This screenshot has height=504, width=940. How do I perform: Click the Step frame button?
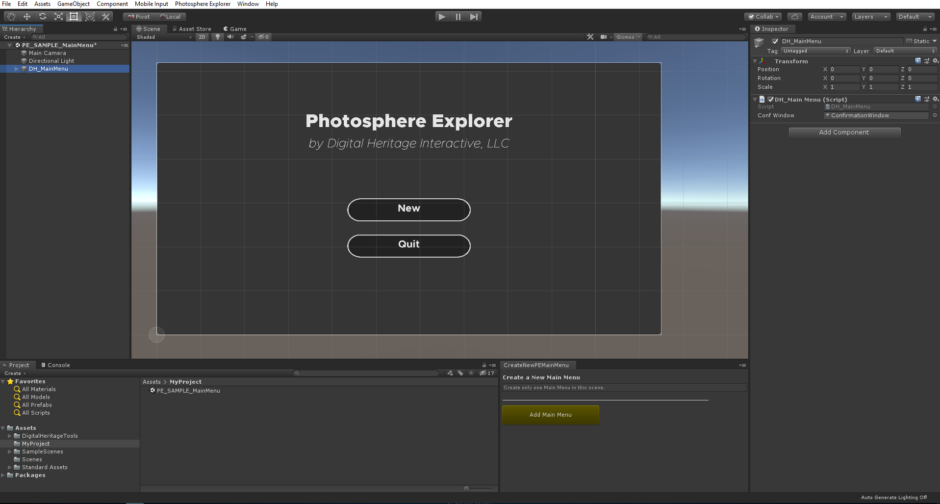point(474,17)
